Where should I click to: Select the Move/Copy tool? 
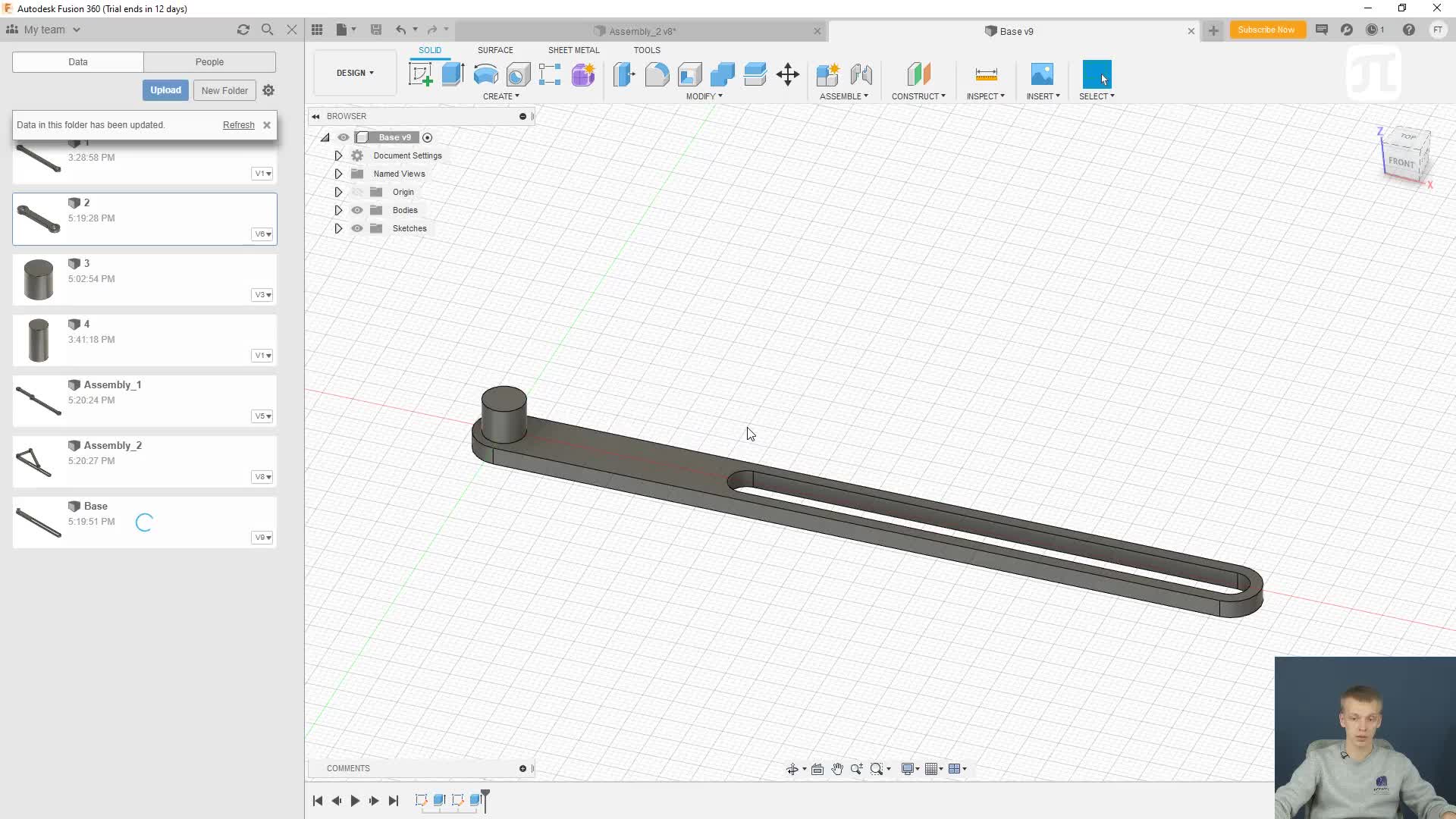pos(788,74)
